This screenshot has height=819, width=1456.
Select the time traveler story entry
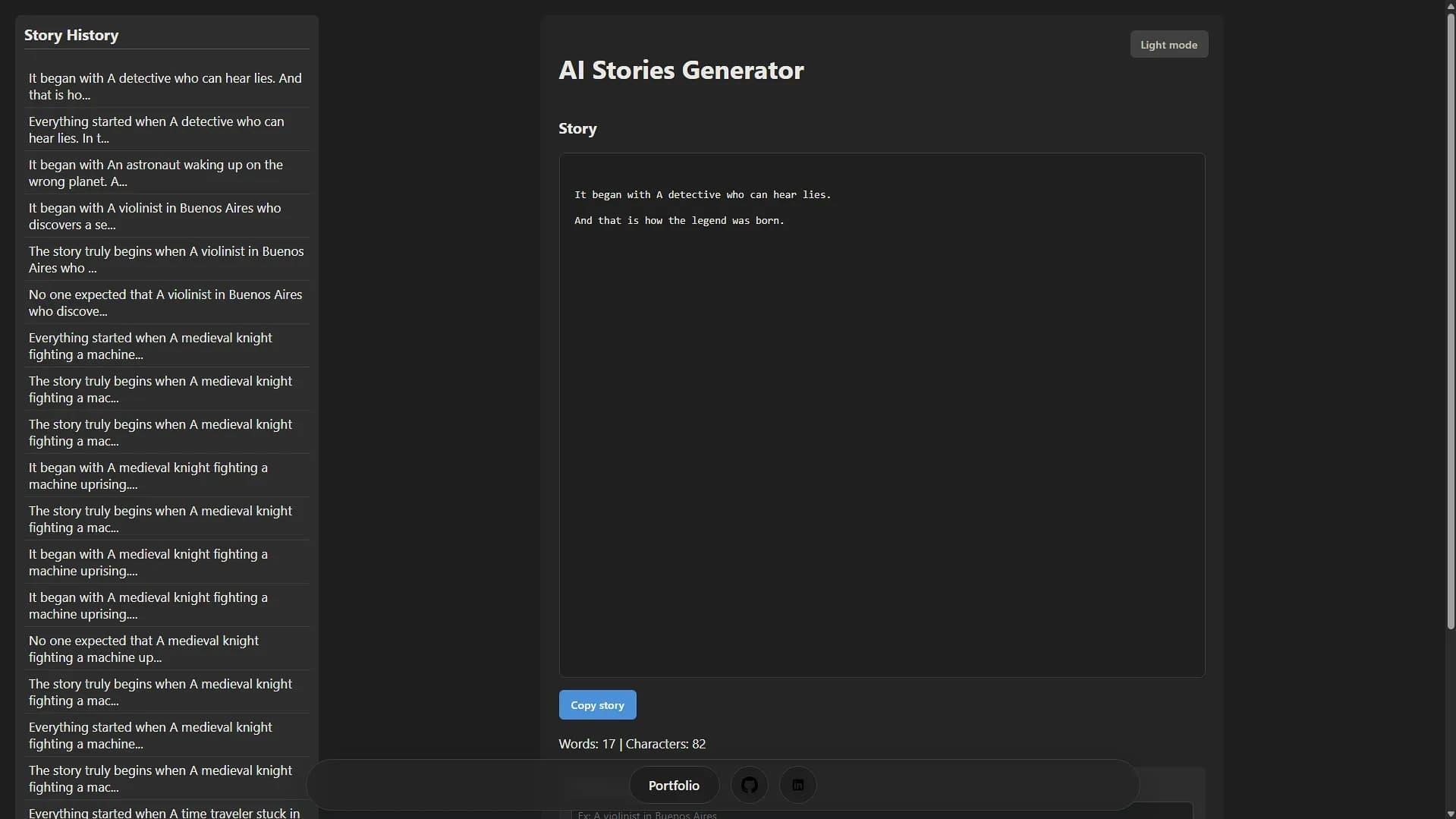click(166, 811)
